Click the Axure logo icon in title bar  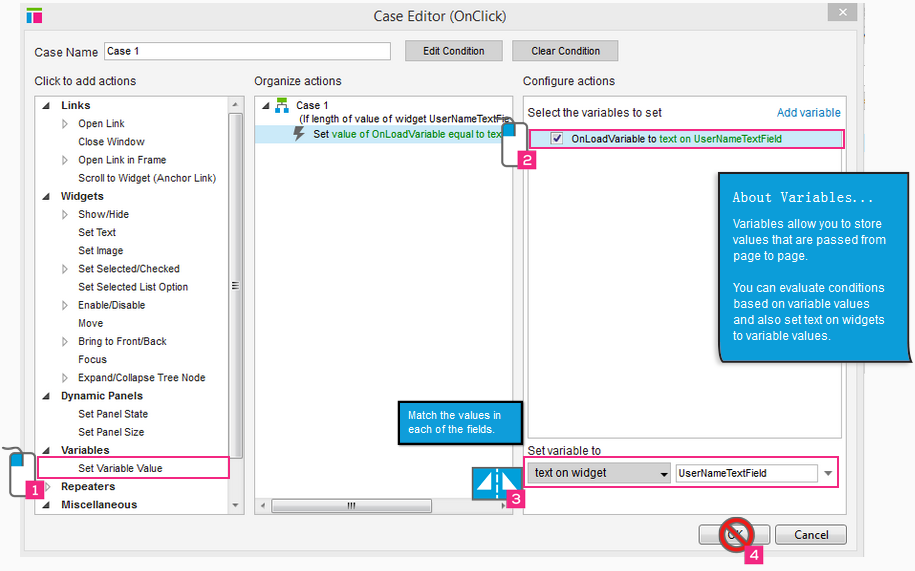tap(35, 16)
